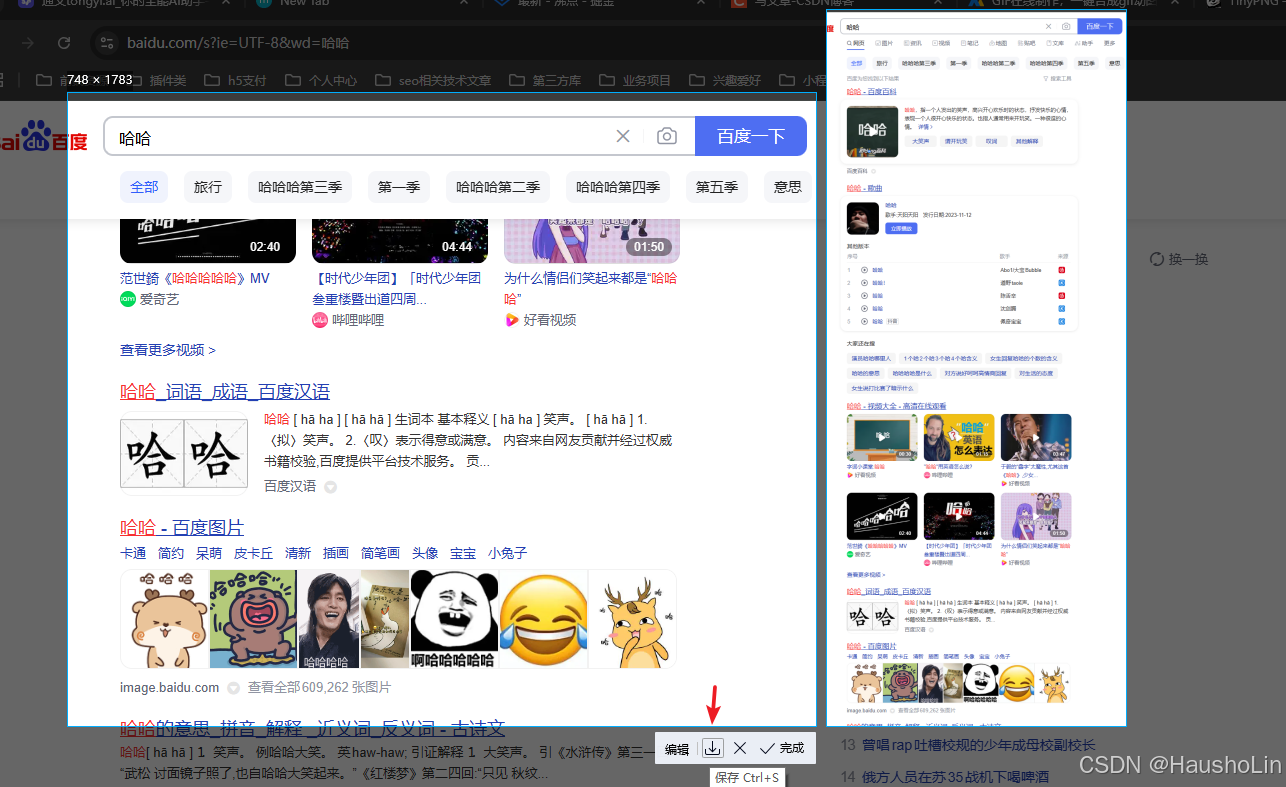
Task: Open 哈哈_词语_成语_百度汉语 result
Action: point(225,391)
